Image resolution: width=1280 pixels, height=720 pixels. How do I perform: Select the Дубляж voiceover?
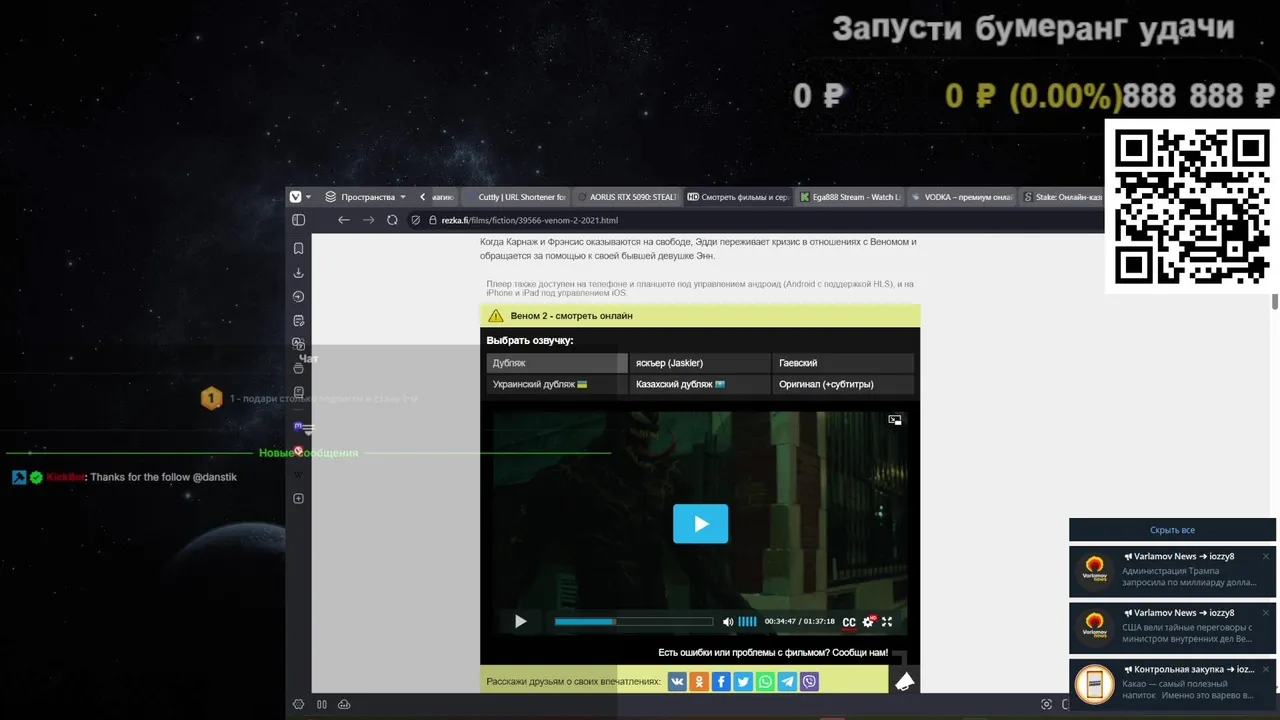click(557, 363)
